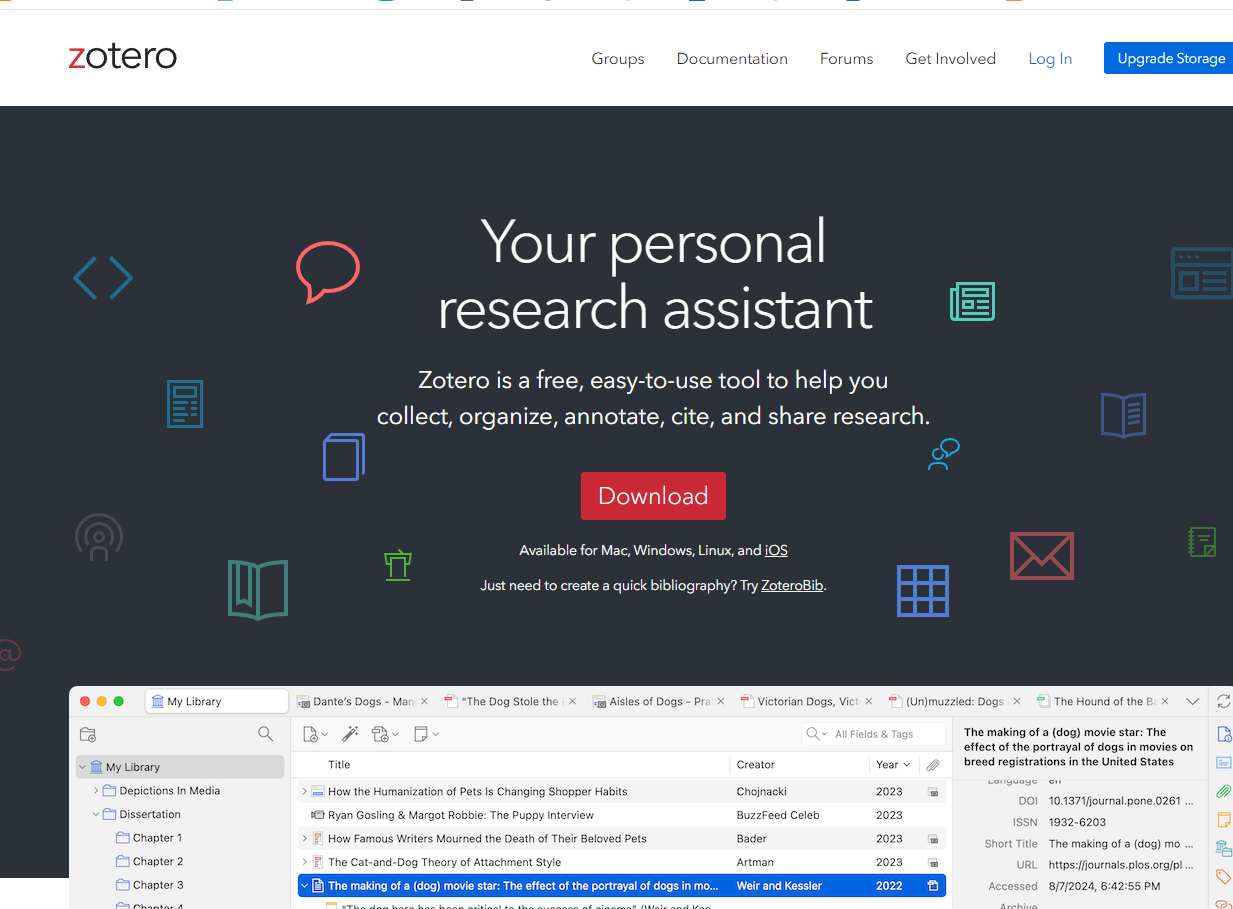1233x909 pixels.
Task: Click the red Download button
Action: [x=653, y=496]
